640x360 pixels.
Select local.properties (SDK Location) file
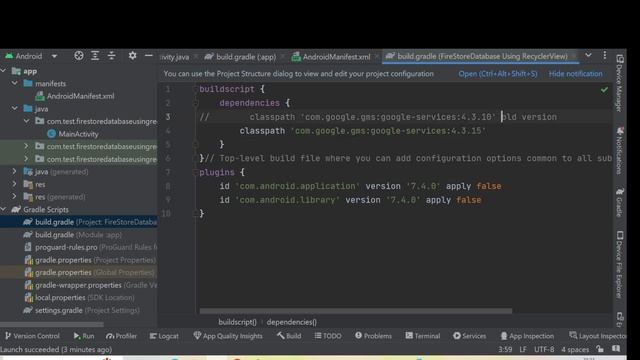(x=78, y=298)
